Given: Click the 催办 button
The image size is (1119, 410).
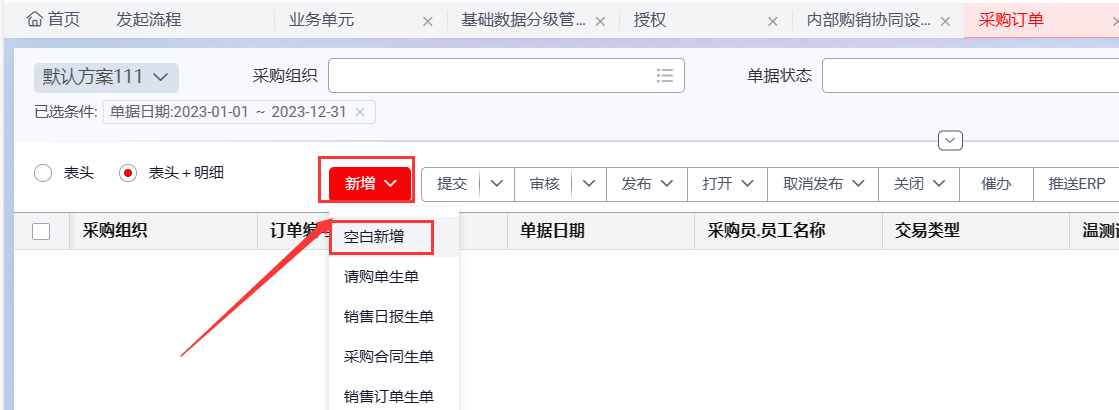Looking at the screenshot, I should pos(996,184).
